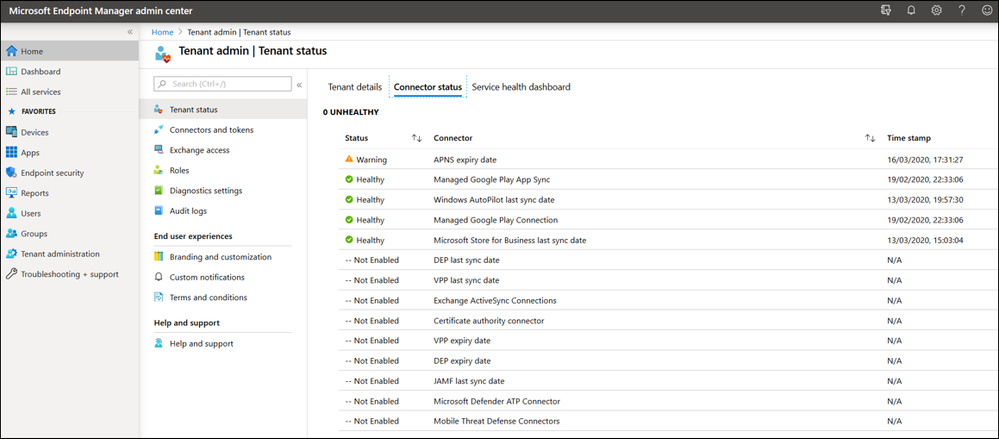Open Troubleshooting + support in sidebar
Screen dimensions: 999x439
69,274
